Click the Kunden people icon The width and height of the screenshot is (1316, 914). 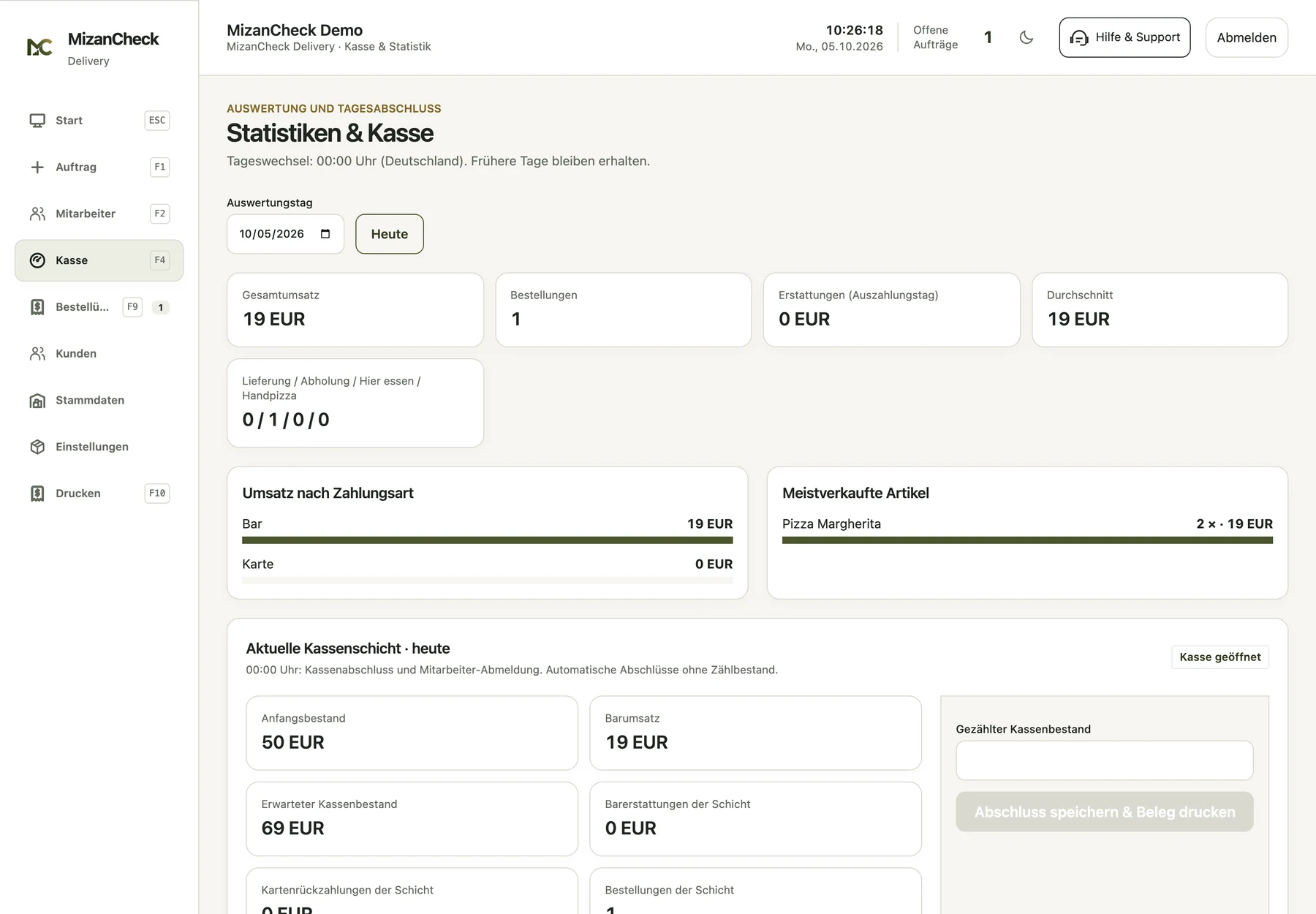point(37,354)
